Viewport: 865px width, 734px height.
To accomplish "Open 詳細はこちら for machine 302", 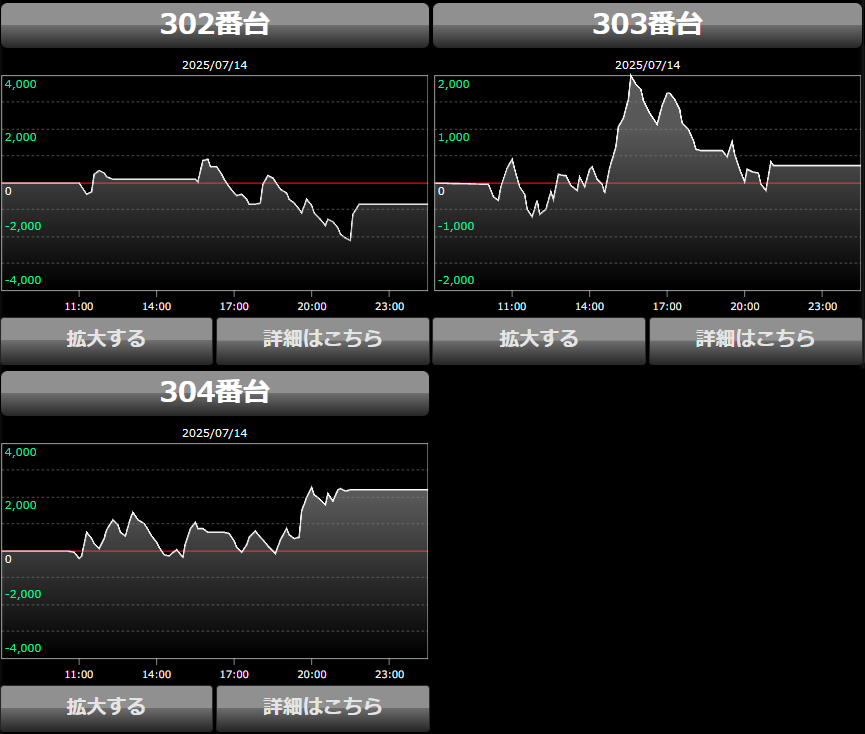I will coord(323,341).
